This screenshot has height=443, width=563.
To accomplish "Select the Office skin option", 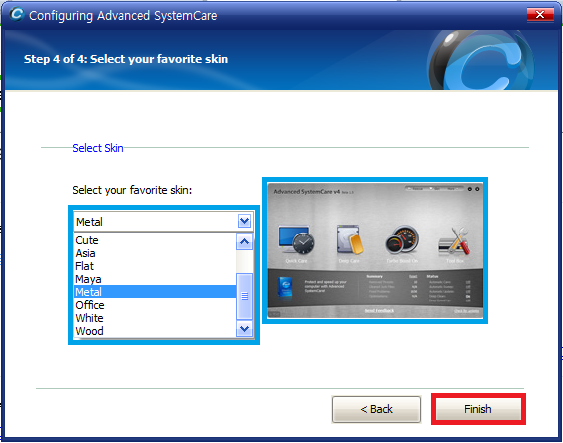I will click(155, 305).
